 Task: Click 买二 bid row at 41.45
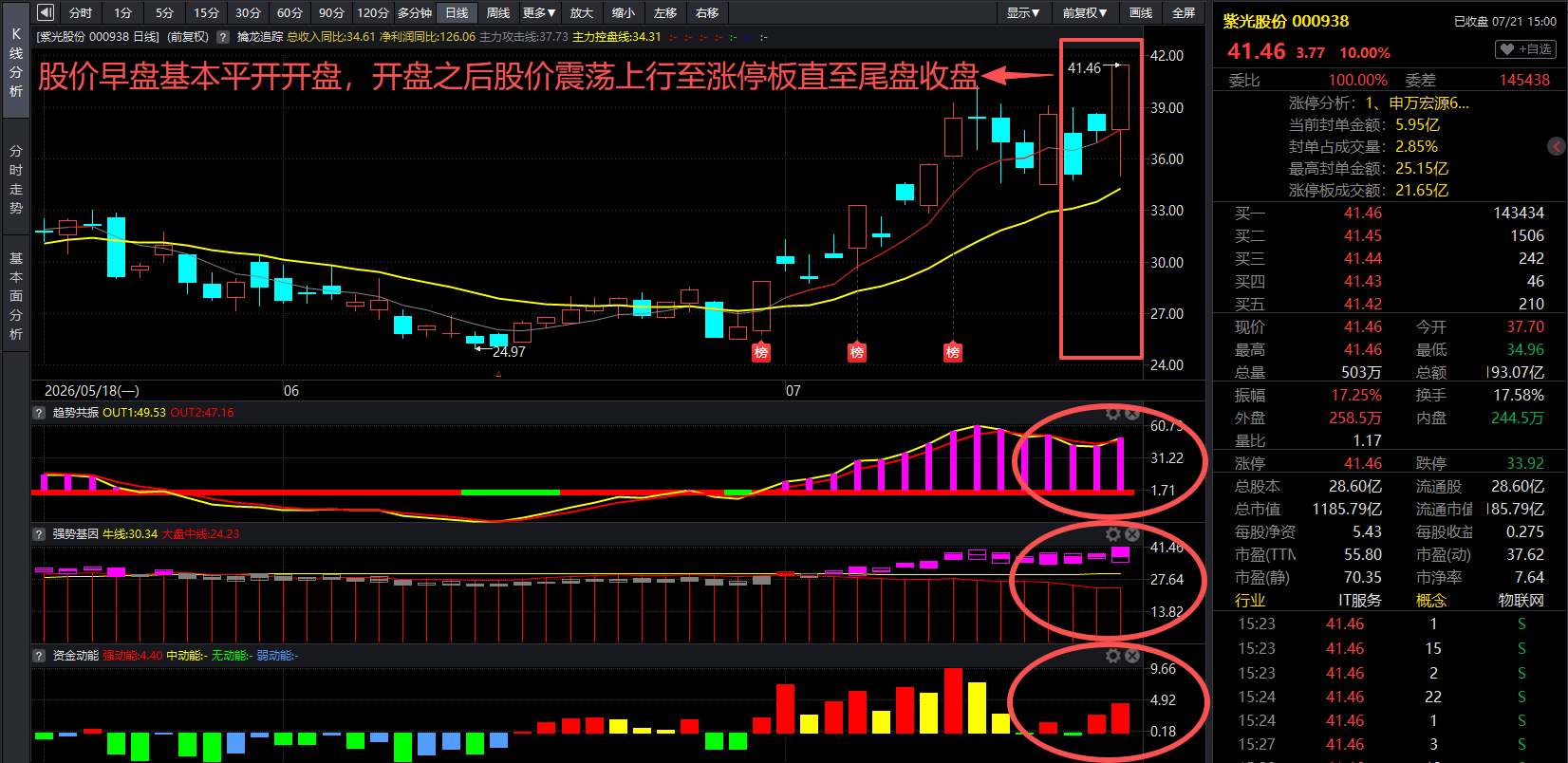[x=1390, y=235]
